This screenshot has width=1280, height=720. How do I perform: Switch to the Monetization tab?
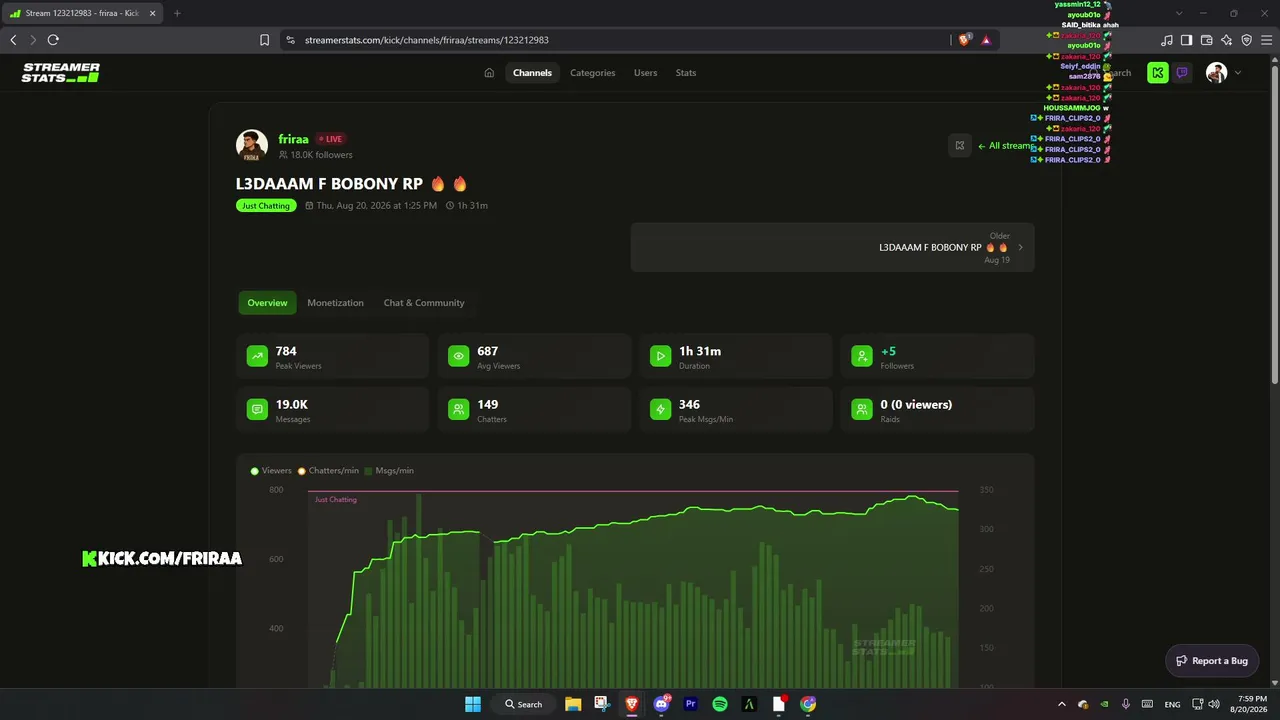click(335, 303)
